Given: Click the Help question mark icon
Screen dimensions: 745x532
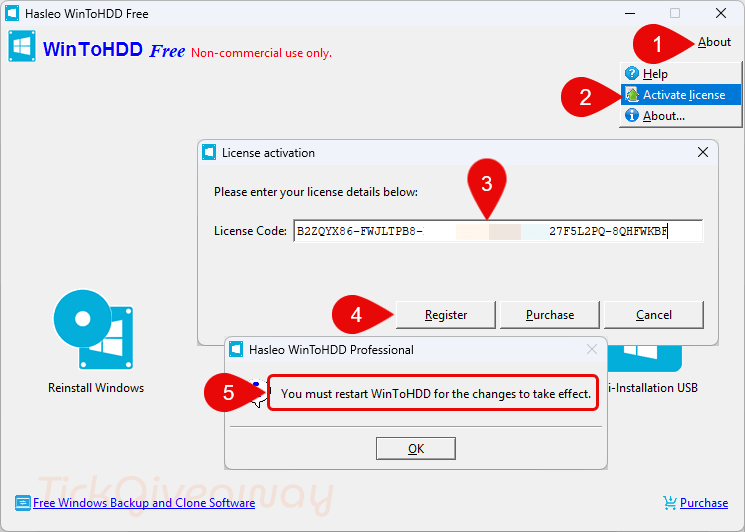Looking at the screenshot, I should [x=631, y=74].
